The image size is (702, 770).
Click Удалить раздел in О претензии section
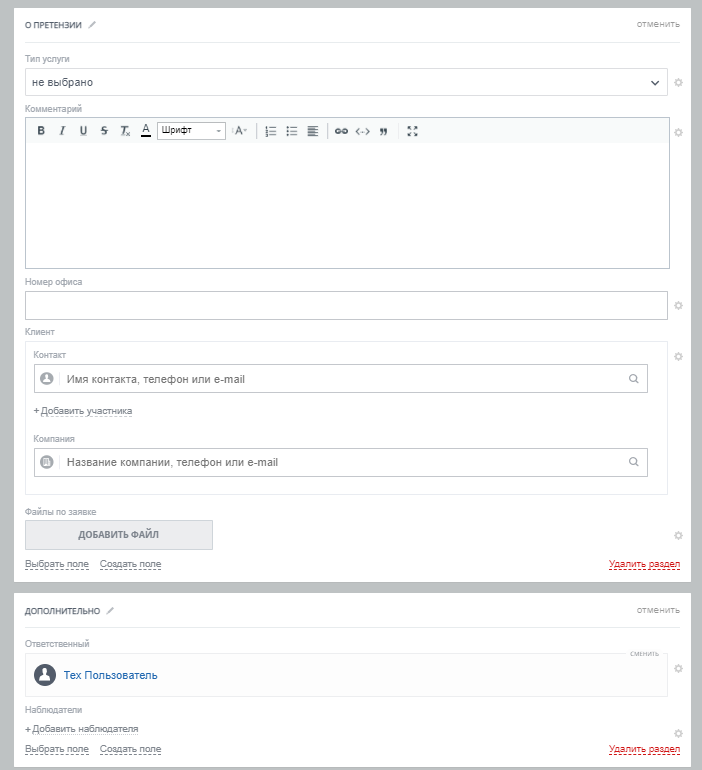point(644,565)
